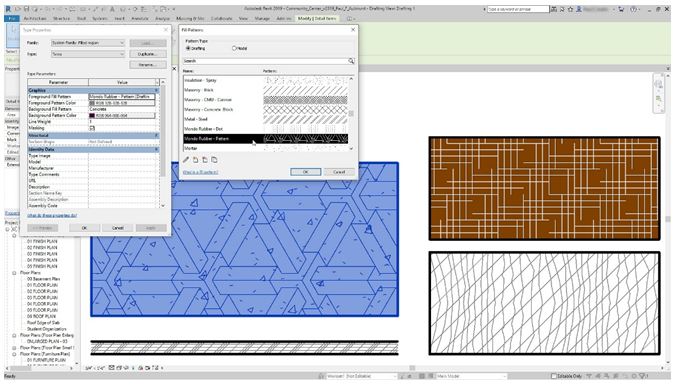The width and height of the screenshot is (677, 387).
Task: Click OK in the Fill Patterns dialog
Action: click(x=306, y=172)
